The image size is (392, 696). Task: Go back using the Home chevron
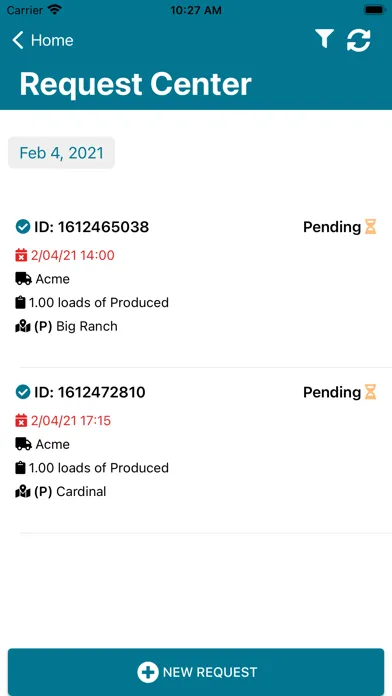18,40
